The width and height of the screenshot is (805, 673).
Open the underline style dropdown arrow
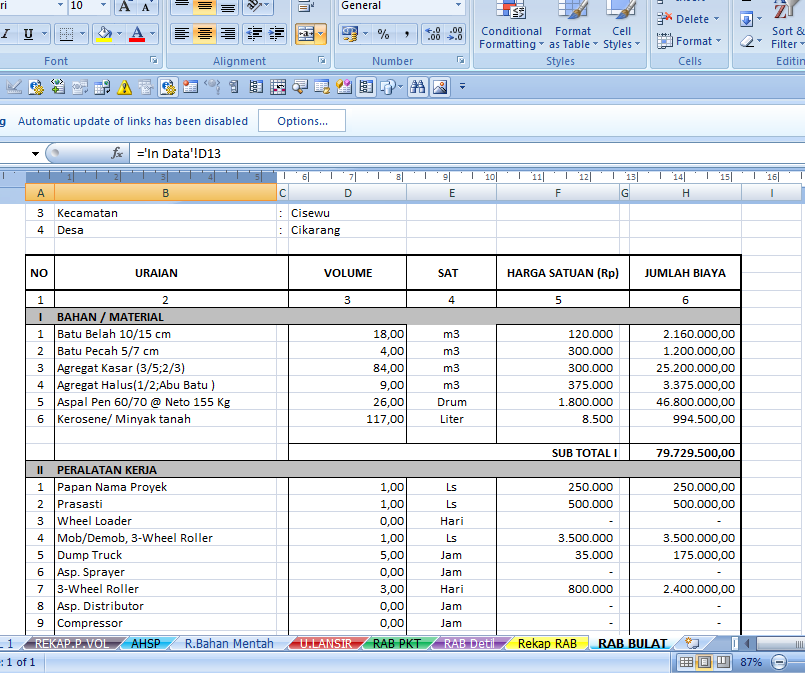44,34
